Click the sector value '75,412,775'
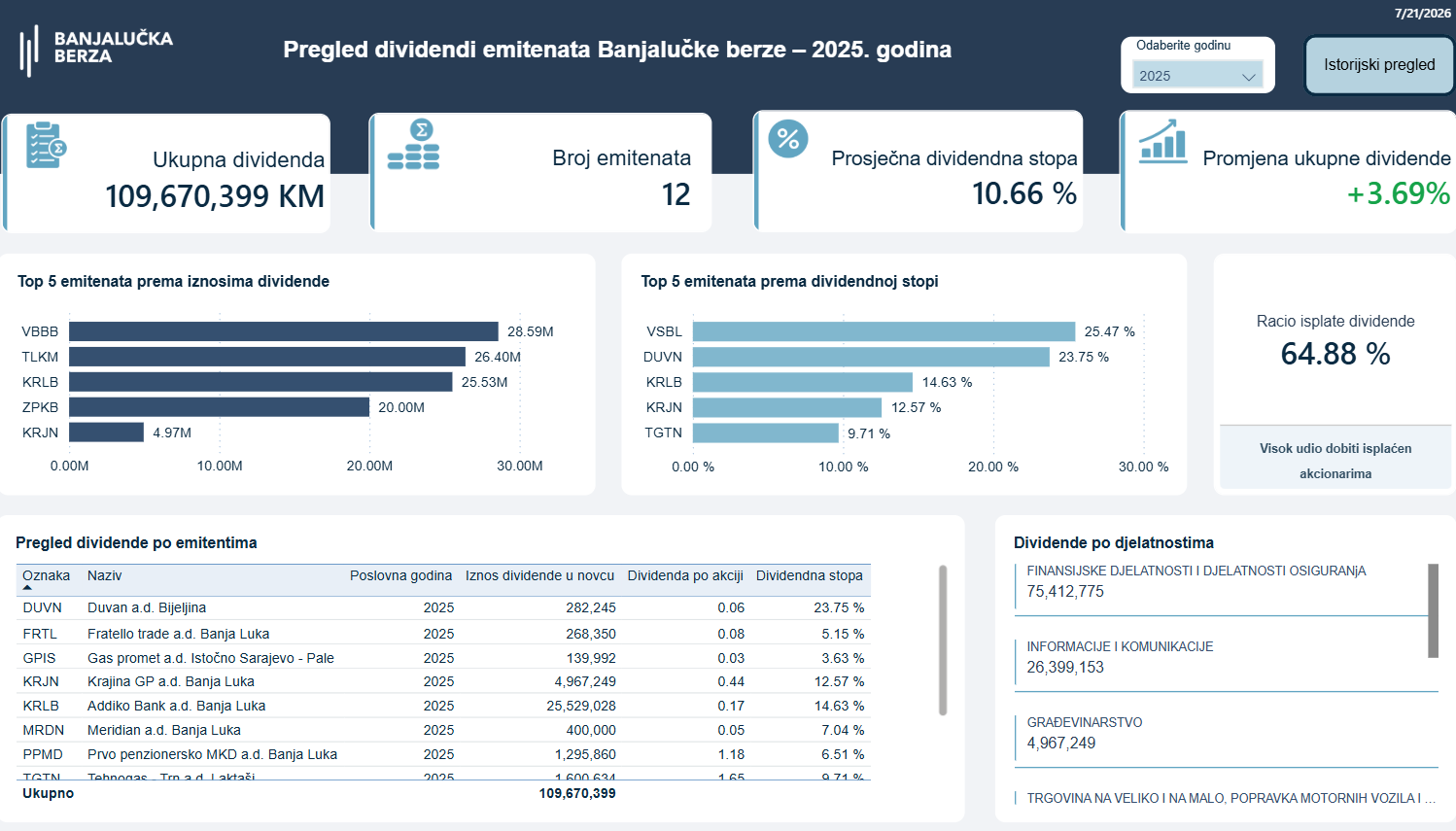This screenshot has width=1456, height=831. (1065, 592)
